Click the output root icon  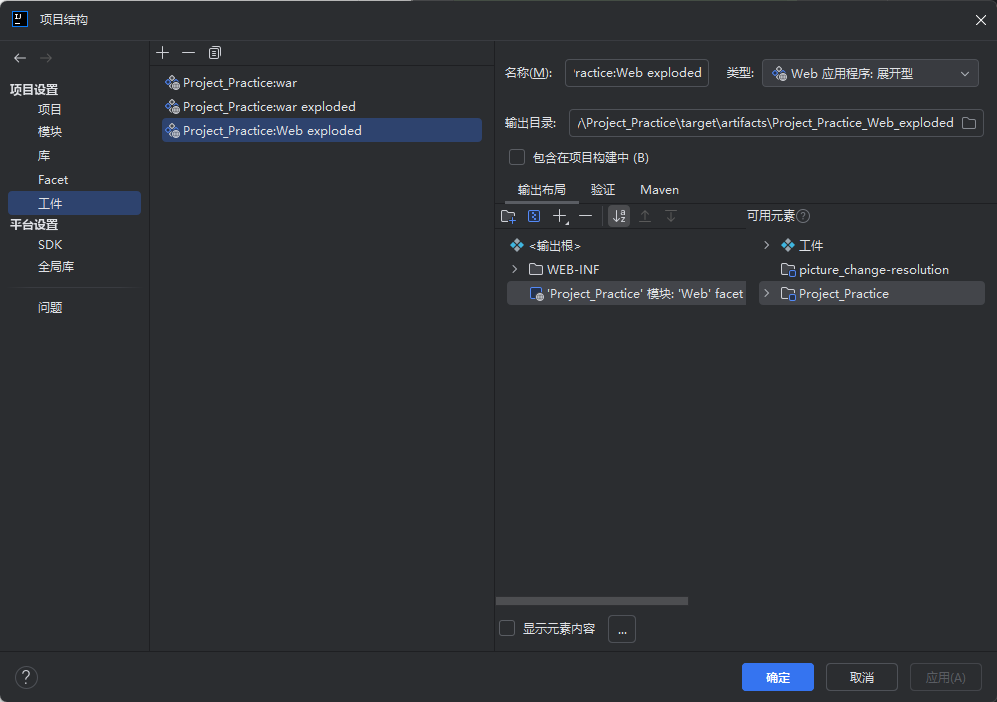pyautogui.click(x=517, y=245)
